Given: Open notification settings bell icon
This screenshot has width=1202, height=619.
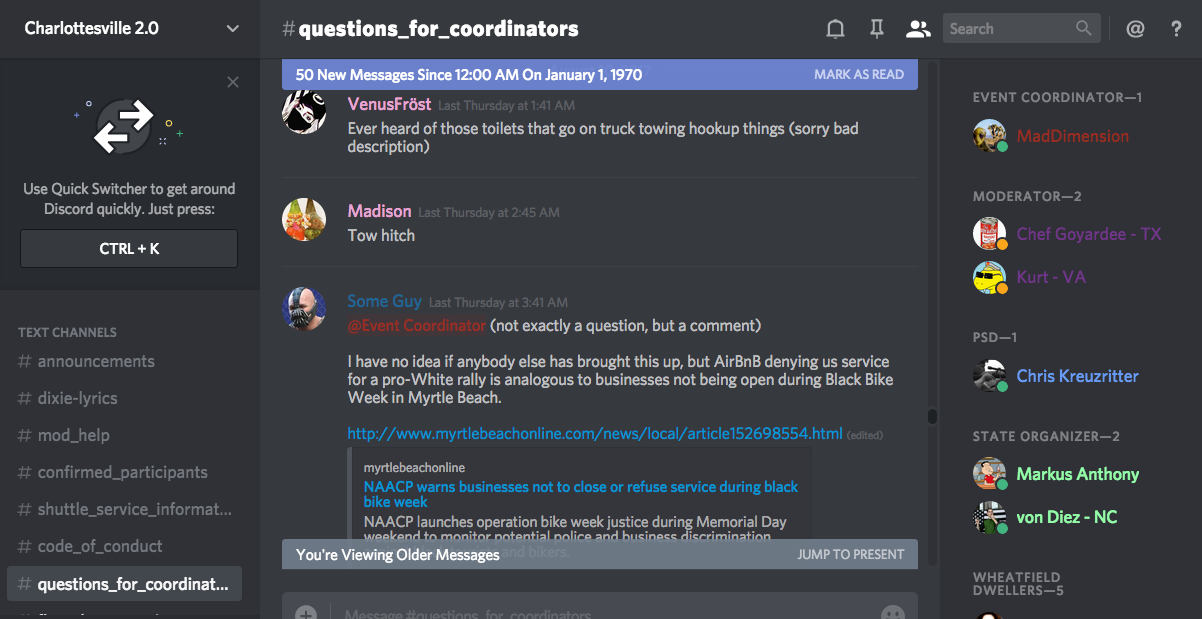Looking at the screenshot, I should [835, 29].
